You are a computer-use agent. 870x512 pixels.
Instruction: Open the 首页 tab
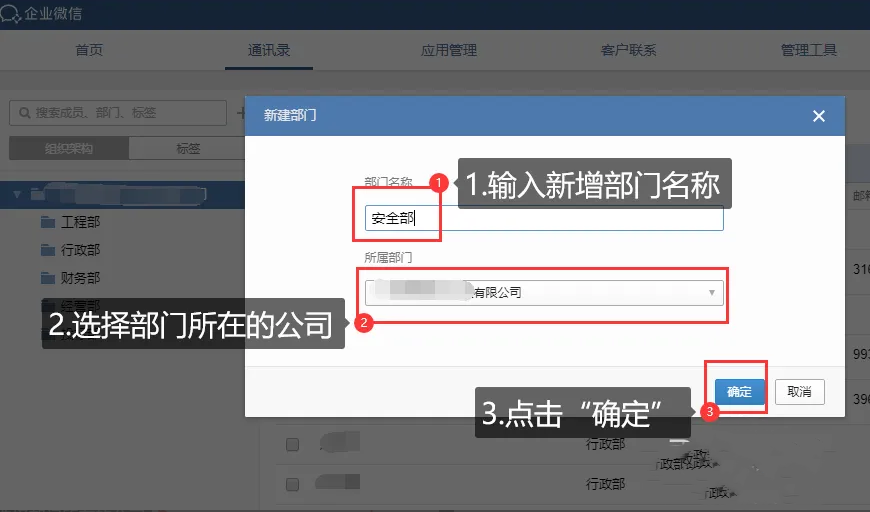[x=89, y=50]
